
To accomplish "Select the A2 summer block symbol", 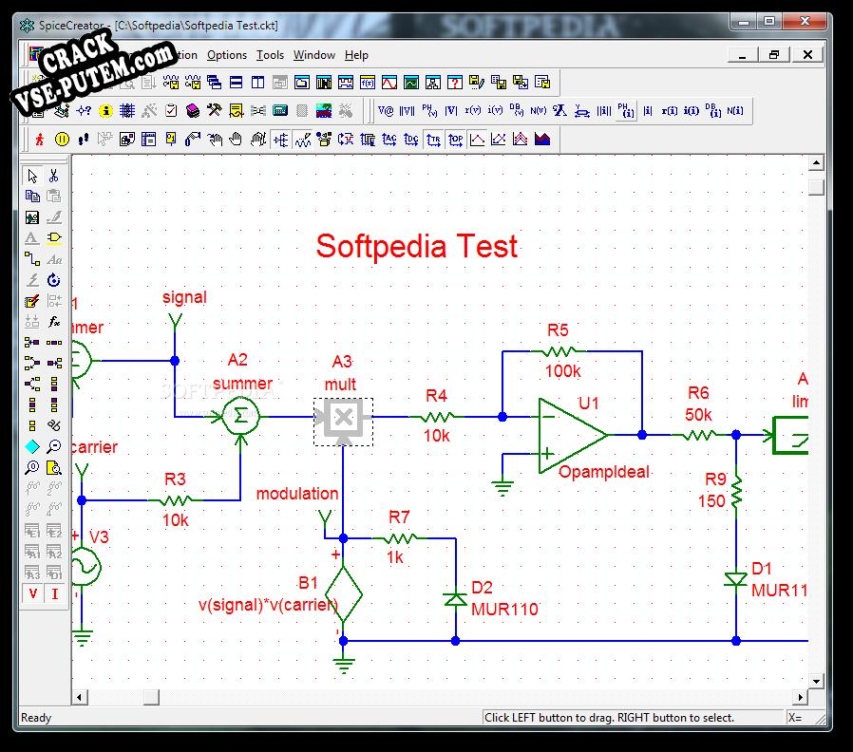I will click(x=240, y=416).
